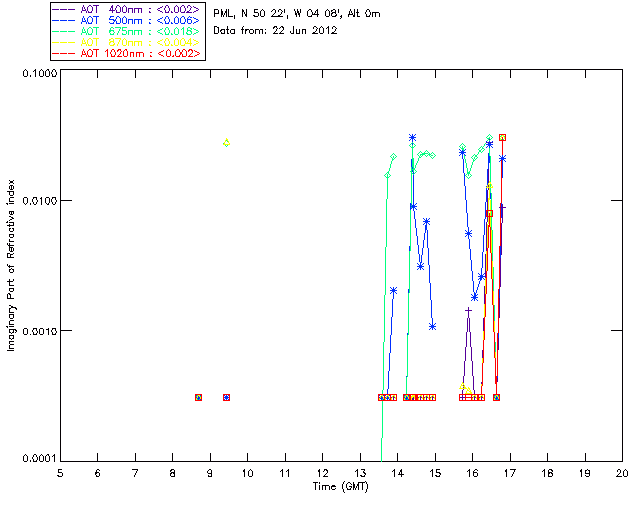This screenshot has width=640, height=512.
Task: Click the x-axis tick label 7
Action: [135, 473]
